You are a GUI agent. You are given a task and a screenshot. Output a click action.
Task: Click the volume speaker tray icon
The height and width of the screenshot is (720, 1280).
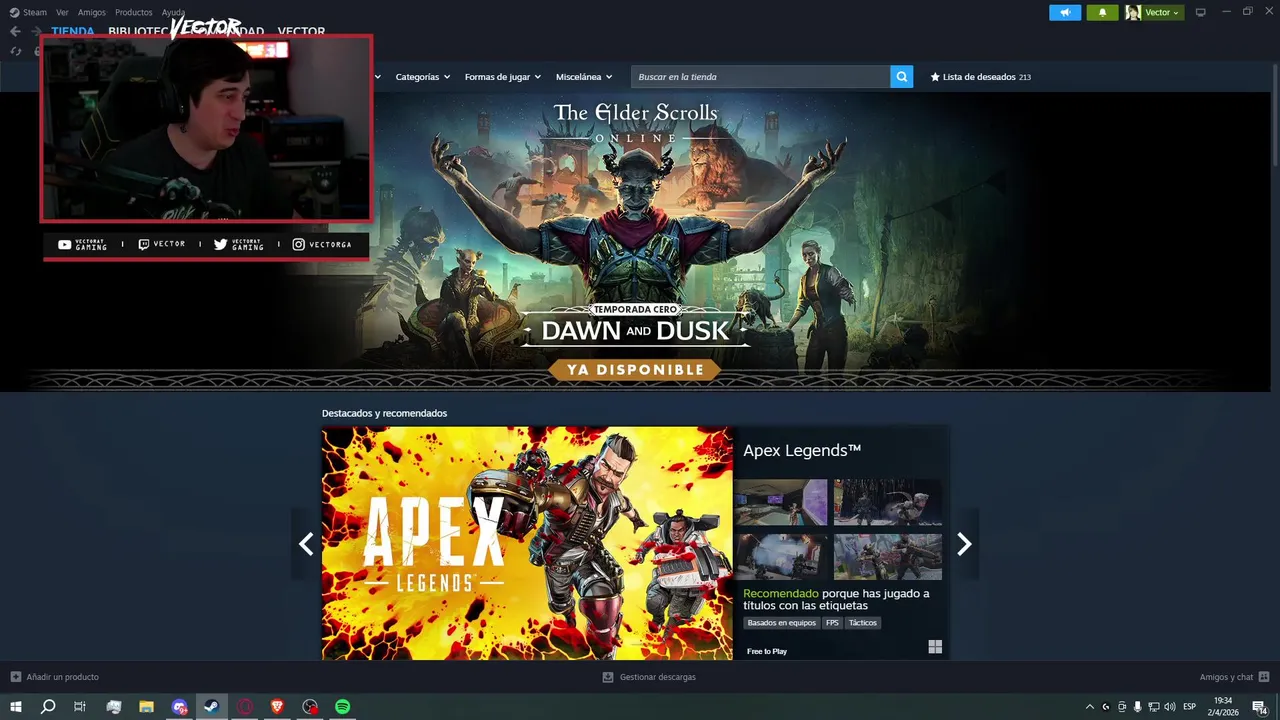(x=1170, y=707)
